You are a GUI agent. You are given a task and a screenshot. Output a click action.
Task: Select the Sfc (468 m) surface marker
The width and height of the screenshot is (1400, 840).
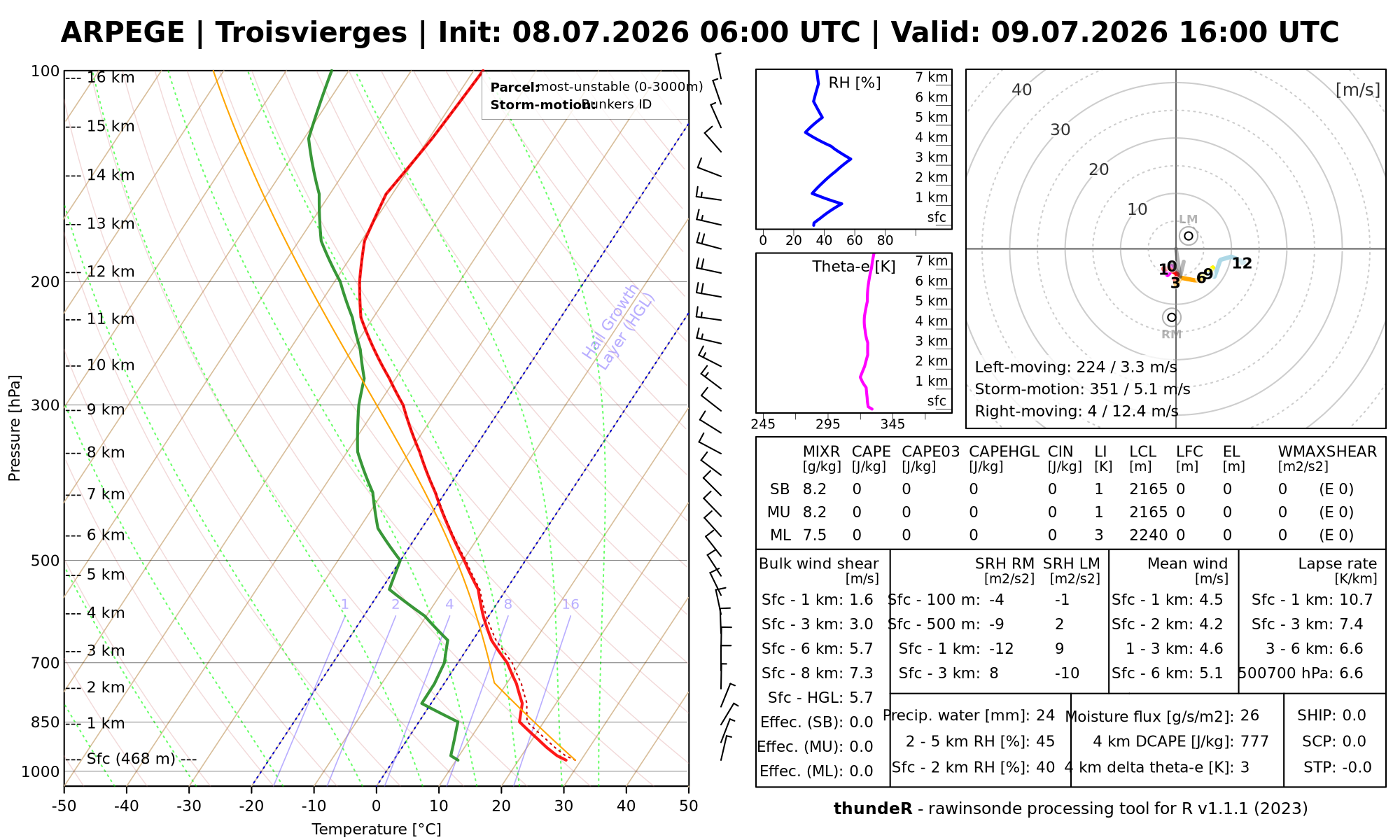131,759
